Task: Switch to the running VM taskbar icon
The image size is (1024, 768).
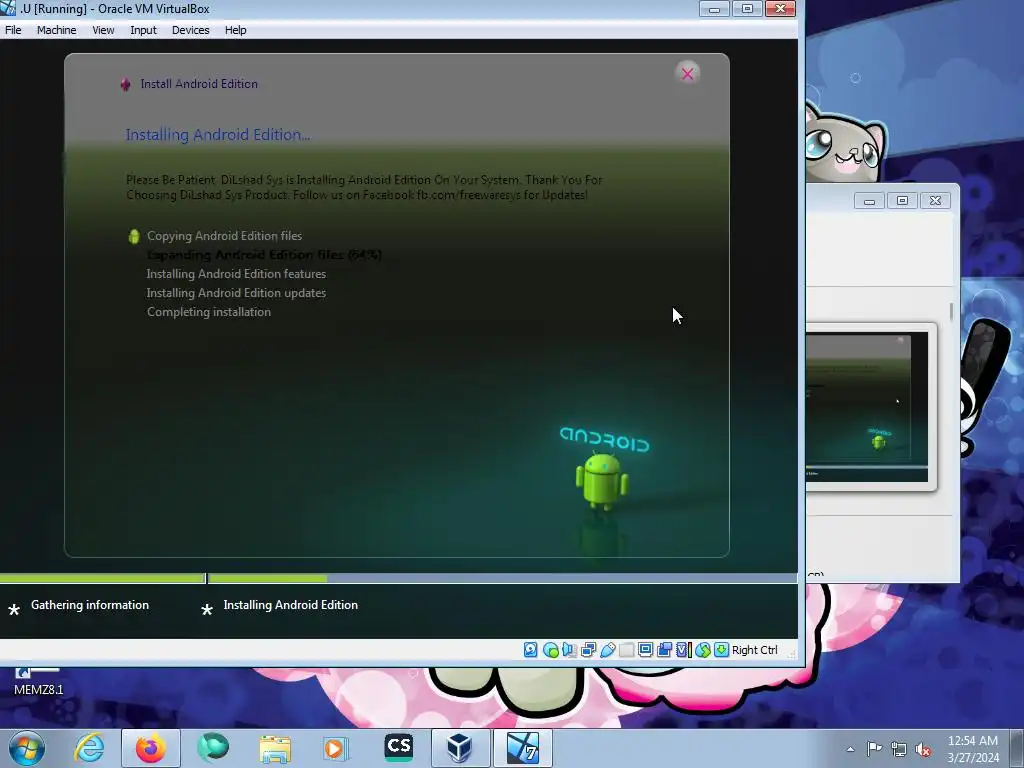Action: click(x=522, y=748)
